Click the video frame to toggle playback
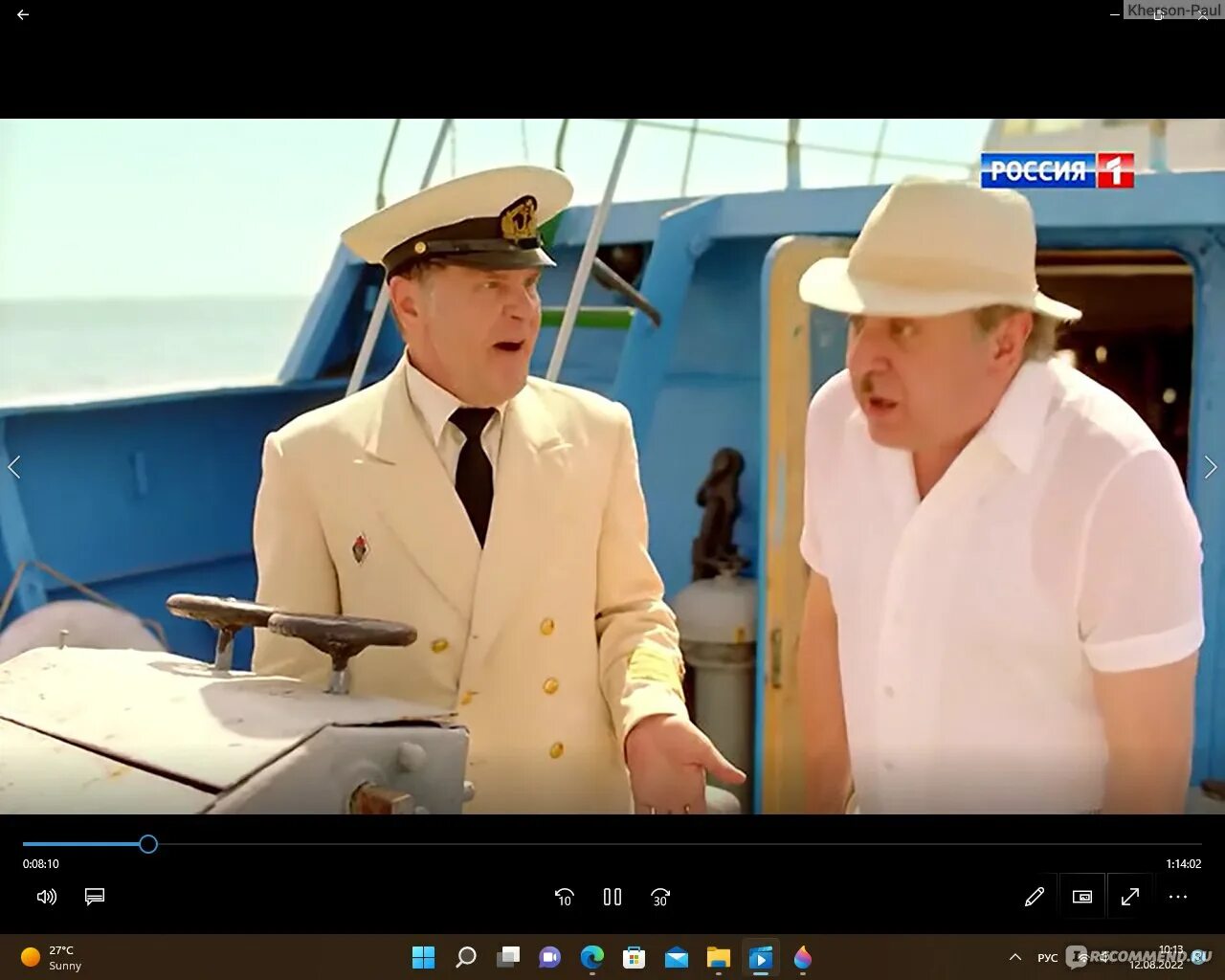Image resolution: width=1225 pixels, height=980 pixels. [612, 466]
